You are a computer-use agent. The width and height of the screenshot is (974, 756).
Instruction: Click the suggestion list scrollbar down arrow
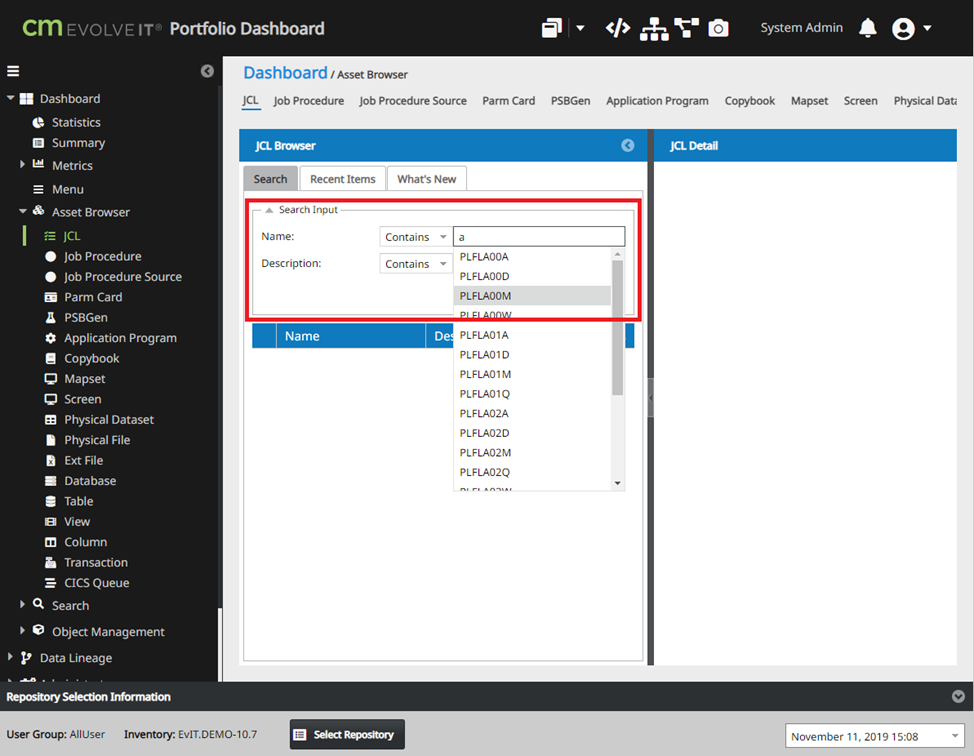point(617,483)
